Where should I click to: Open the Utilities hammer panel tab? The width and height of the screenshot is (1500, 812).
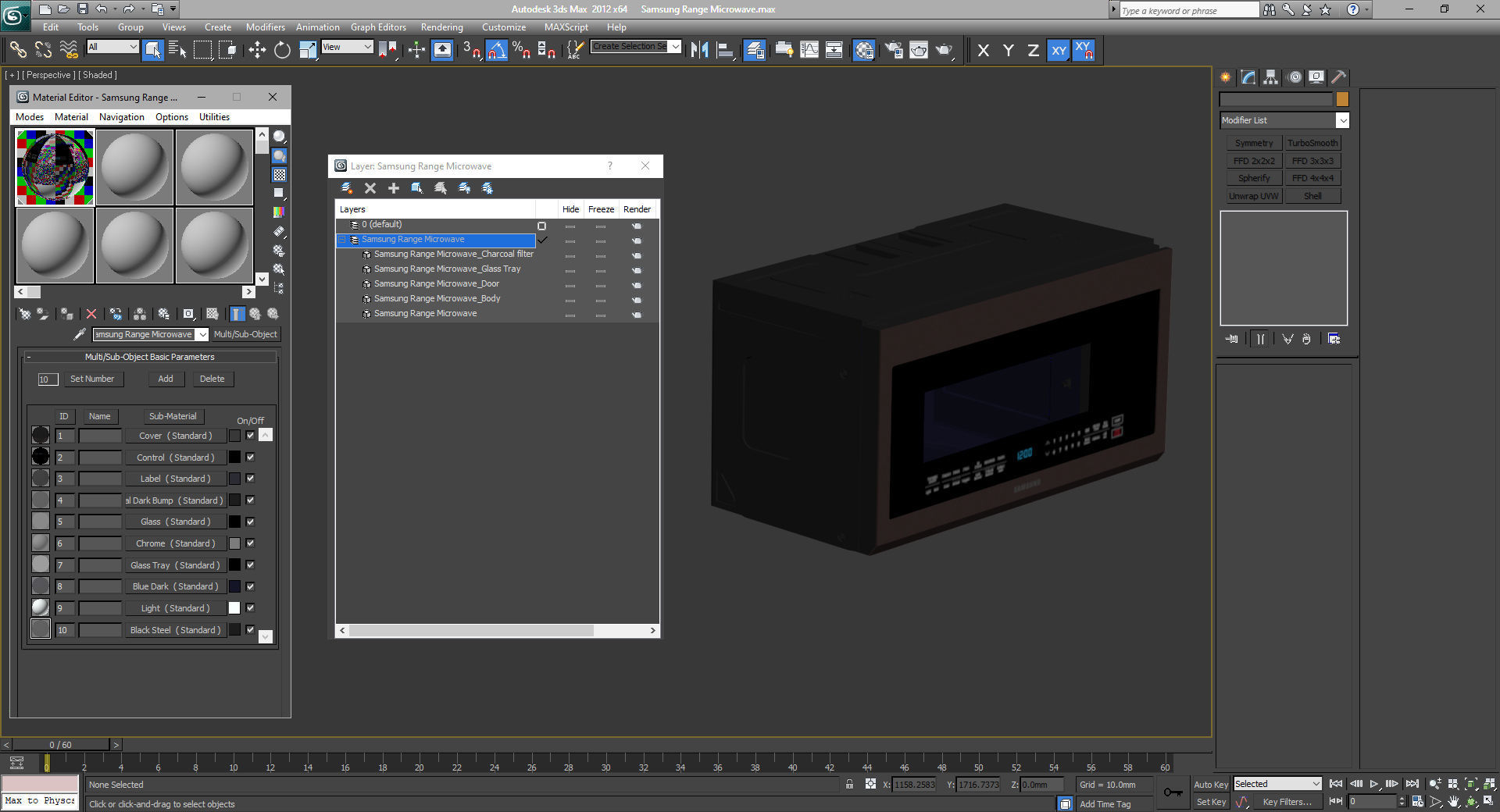click(x=1338, y=77)
